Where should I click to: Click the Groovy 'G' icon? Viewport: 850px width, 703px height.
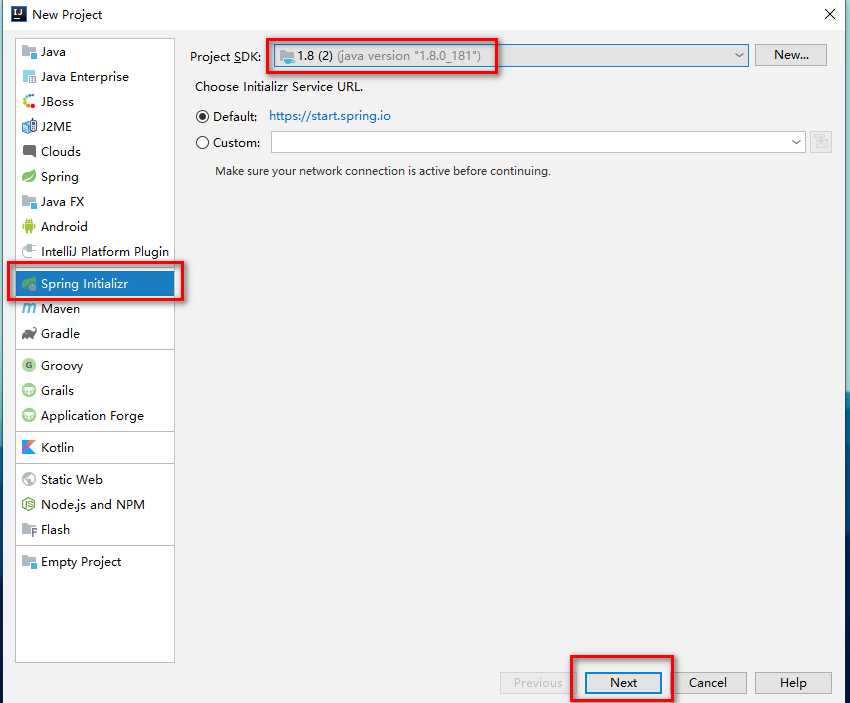click(x=29, y=365)
